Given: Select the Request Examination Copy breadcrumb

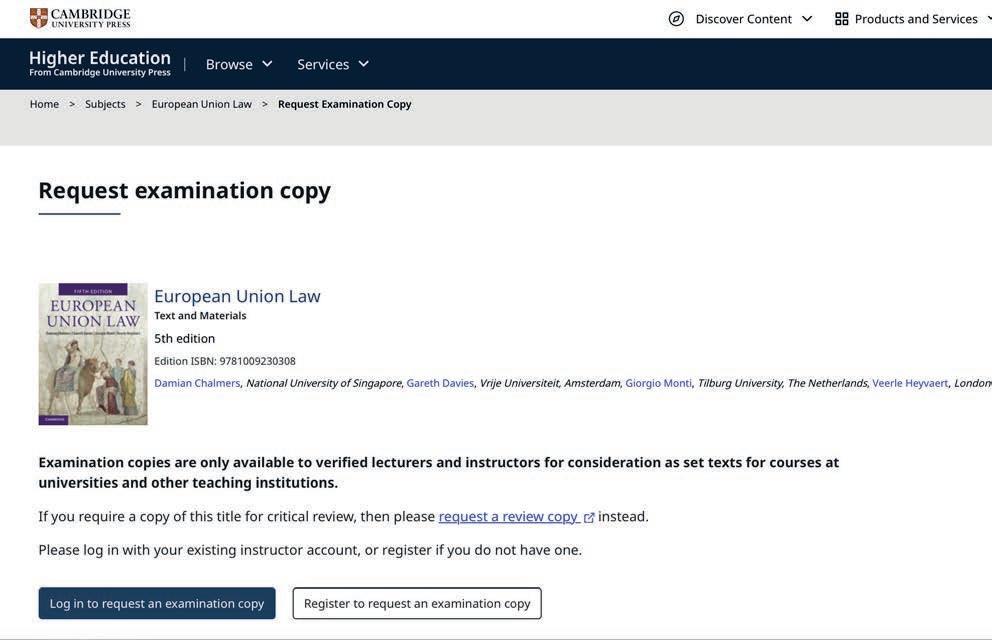Looking at the screenshot, I should (344, 104).
